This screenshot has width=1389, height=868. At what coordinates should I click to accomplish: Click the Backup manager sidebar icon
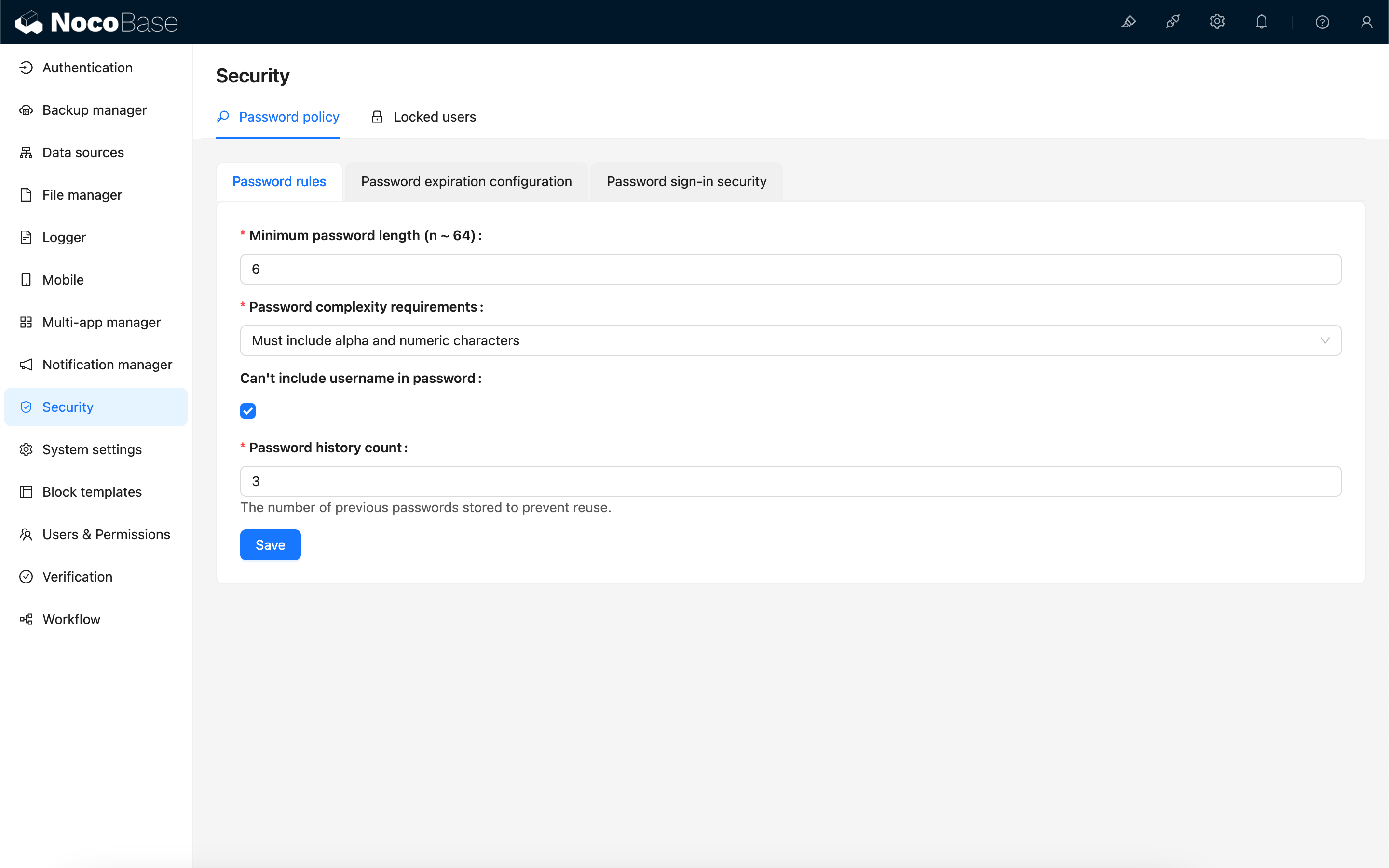[x=27, y=109]
